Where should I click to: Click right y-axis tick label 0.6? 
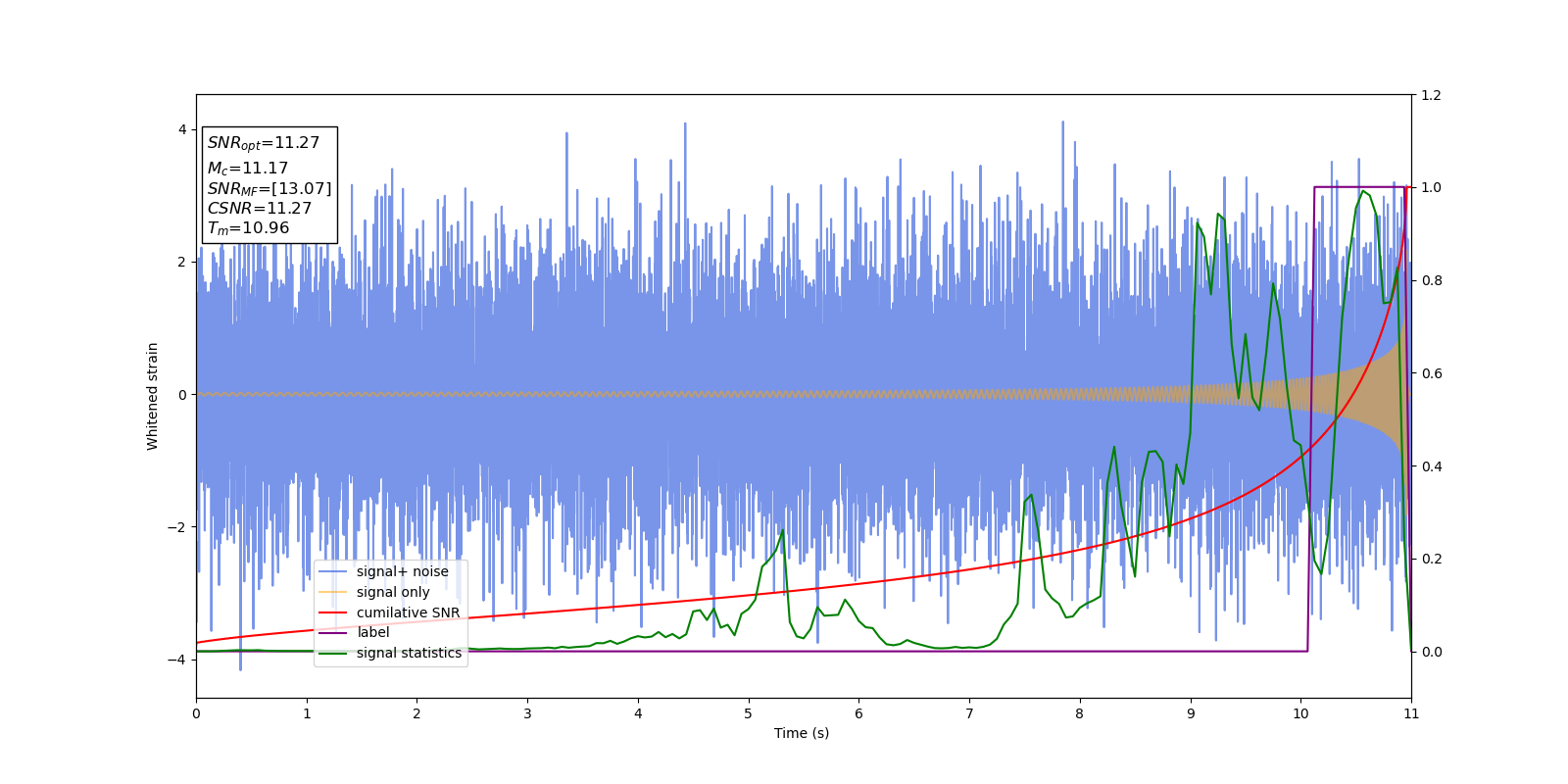coord(1431,373)
